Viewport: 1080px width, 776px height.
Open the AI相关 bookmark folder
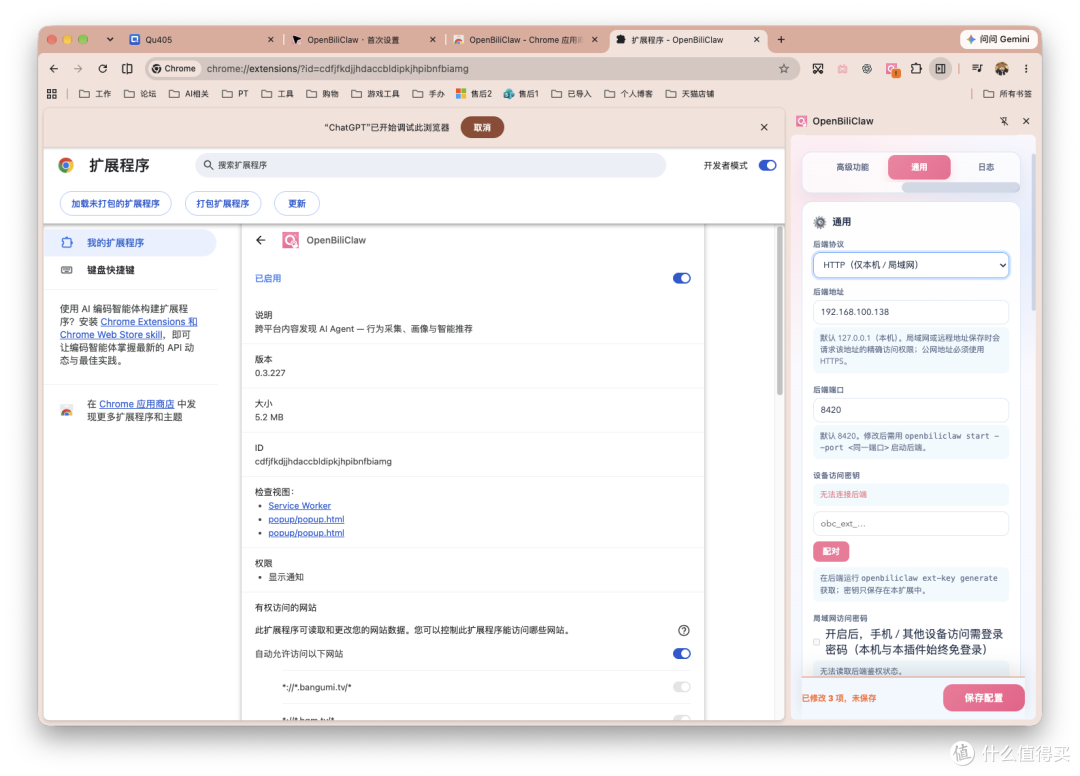click(x=189, y=94)
